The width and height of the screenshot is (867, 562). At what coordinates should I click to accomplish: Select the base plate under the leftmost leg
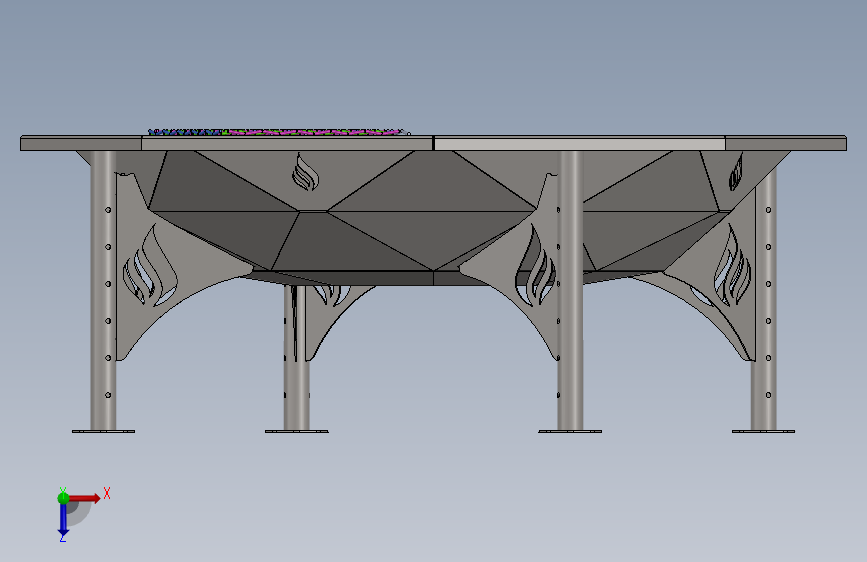pyautogui.click(x=103, y=431)
